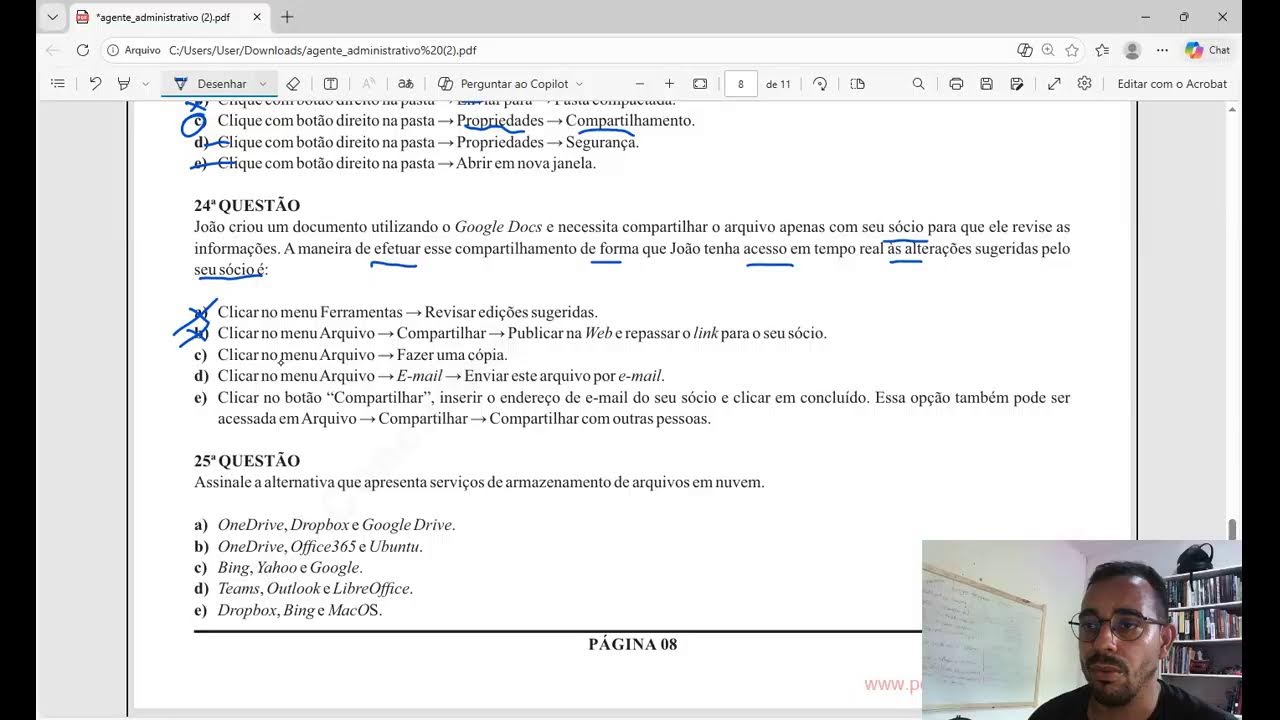This screenshot has width=1280, height=720.
Task: Click Perguntar ao Copilot button
Action: [504, 84]
